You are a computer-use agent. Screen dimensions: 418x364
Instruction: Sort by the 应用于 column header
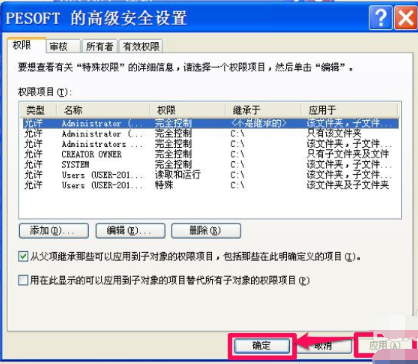(x=349, y=110)
